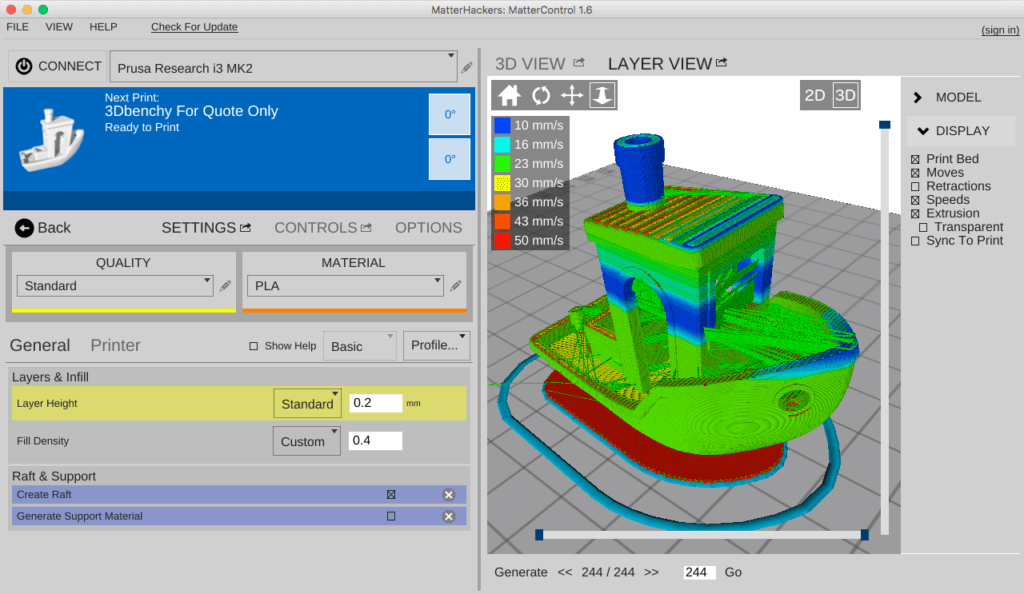Open the VIEW menu
This screenshot has height=594, width=1024.
(x=59, y=27)
